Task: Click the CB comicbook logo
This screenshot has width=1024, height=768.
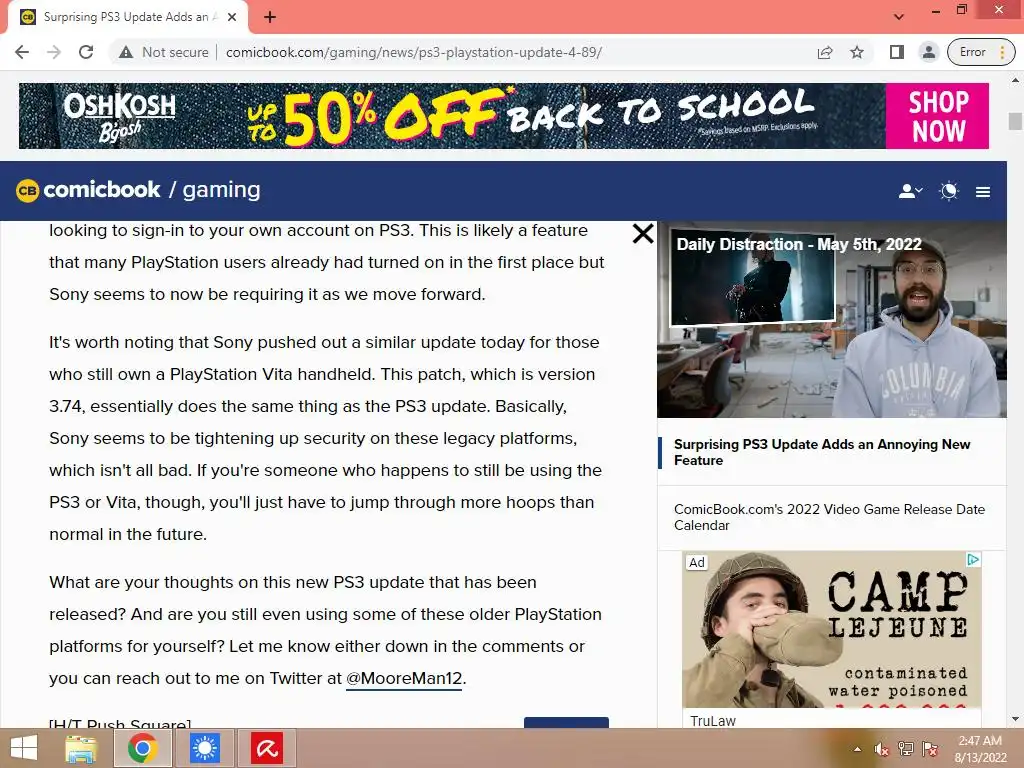Action: pyautogui.click(x=88, y=190)
